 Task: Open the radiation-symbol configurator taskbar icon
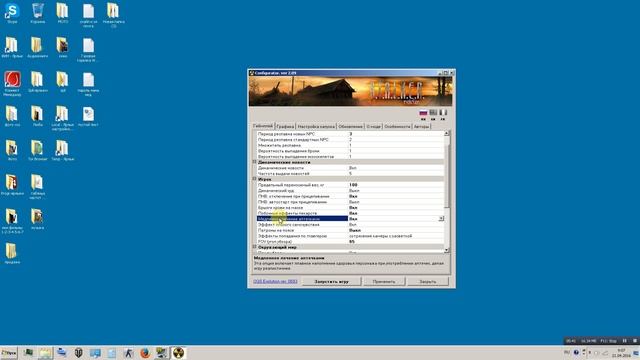(x=178, y=353)
